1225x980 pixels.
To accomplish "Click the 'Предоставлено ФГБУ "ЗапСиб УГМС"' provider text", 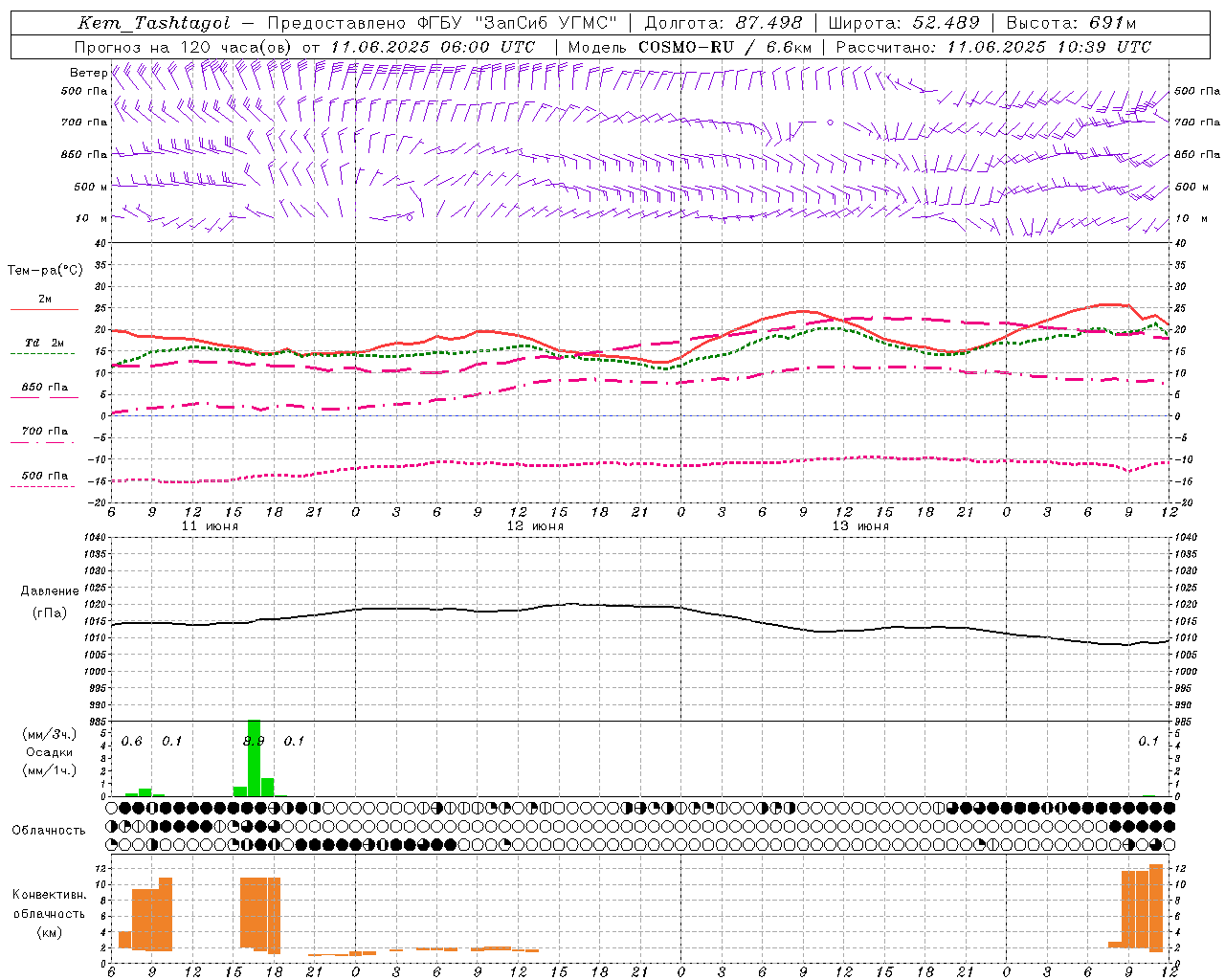I will tap(442, 23).
